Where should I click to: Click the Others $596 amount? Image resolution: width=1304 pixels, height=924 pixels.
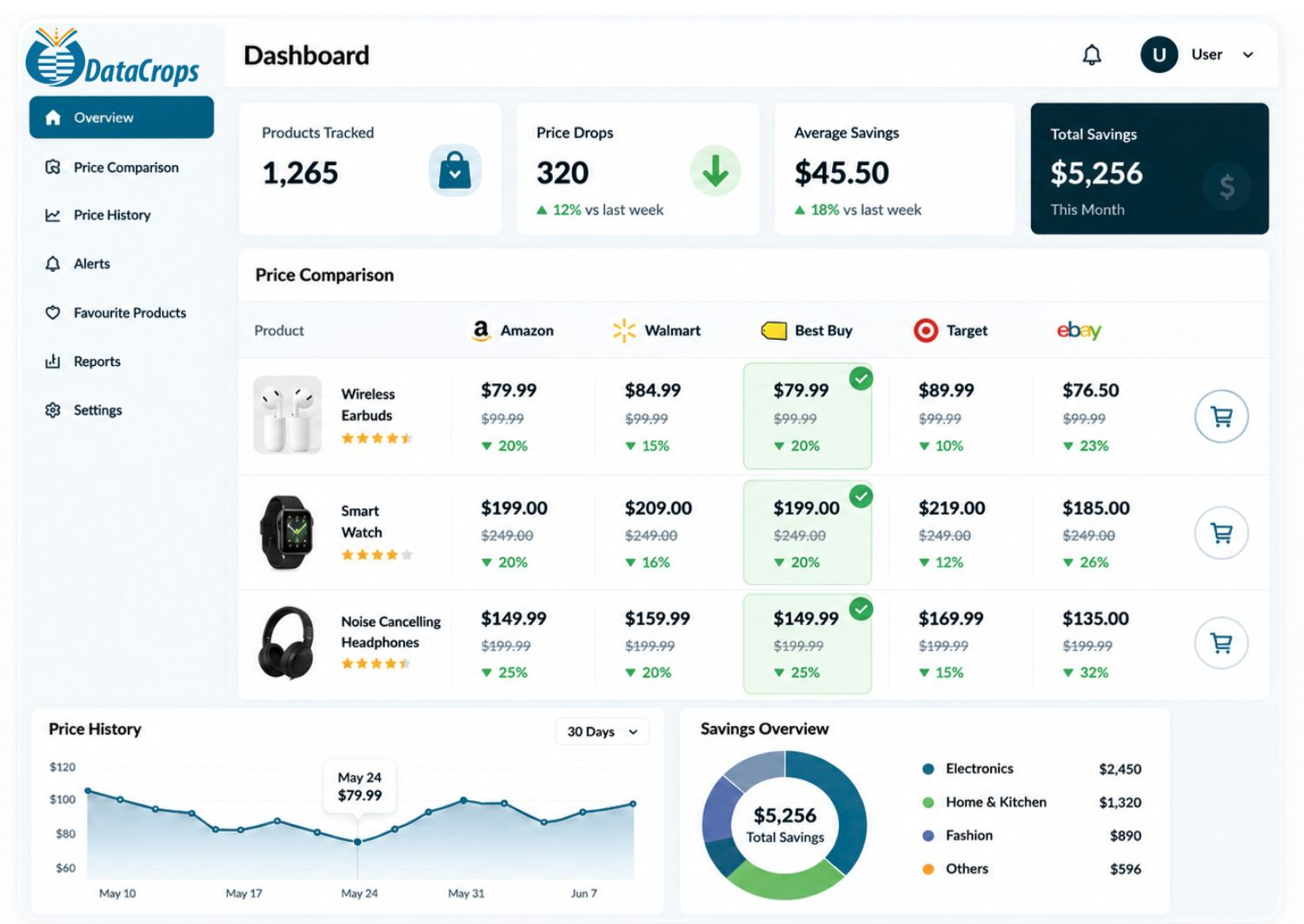[x=1126, y=868]
